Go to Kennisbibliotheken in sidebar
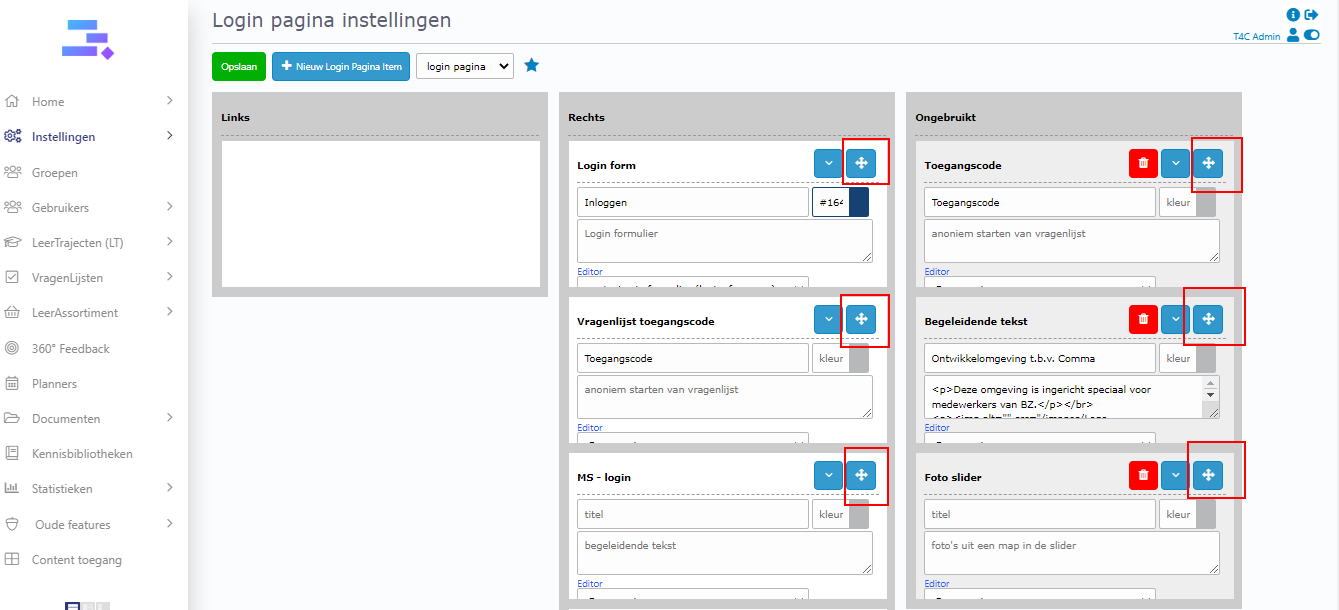The width and height of the screenshot is (1339, 610). click(x=82, y=454)
